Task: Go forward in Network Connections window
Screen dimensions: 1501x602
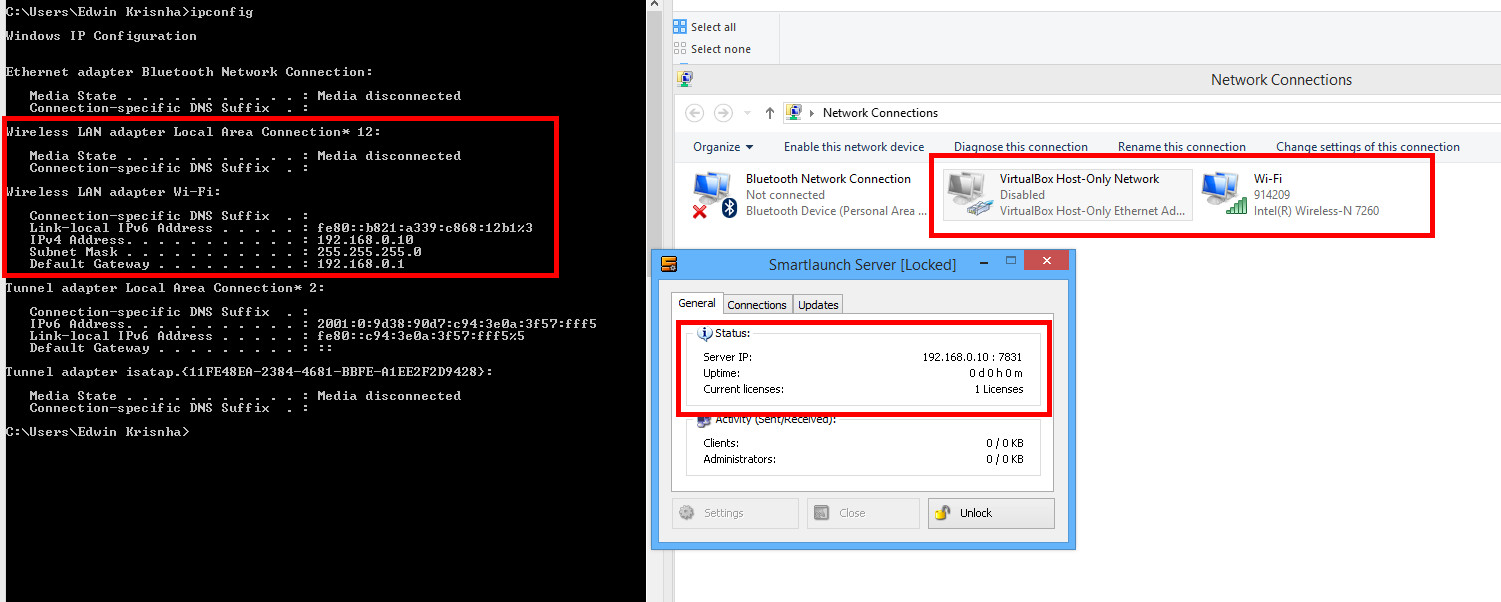Action: 723,113
